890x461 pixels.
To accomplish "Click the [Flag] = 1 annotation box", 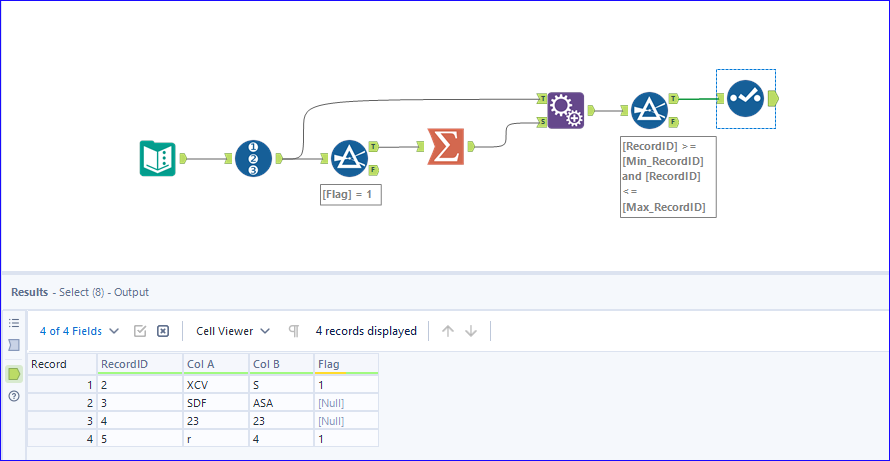I will tap(351, 194).
